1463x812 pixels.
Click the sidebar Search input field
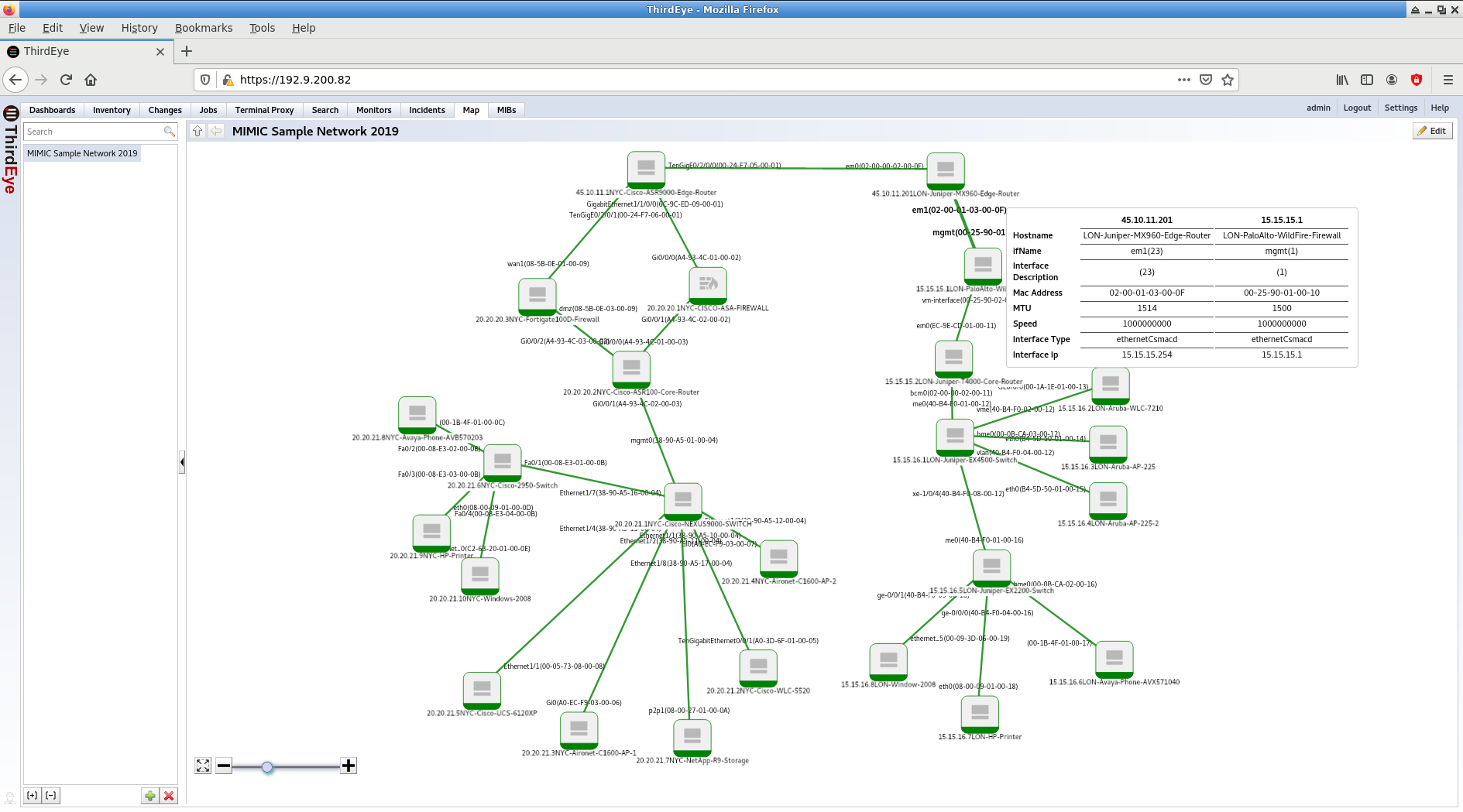point(93,132)
